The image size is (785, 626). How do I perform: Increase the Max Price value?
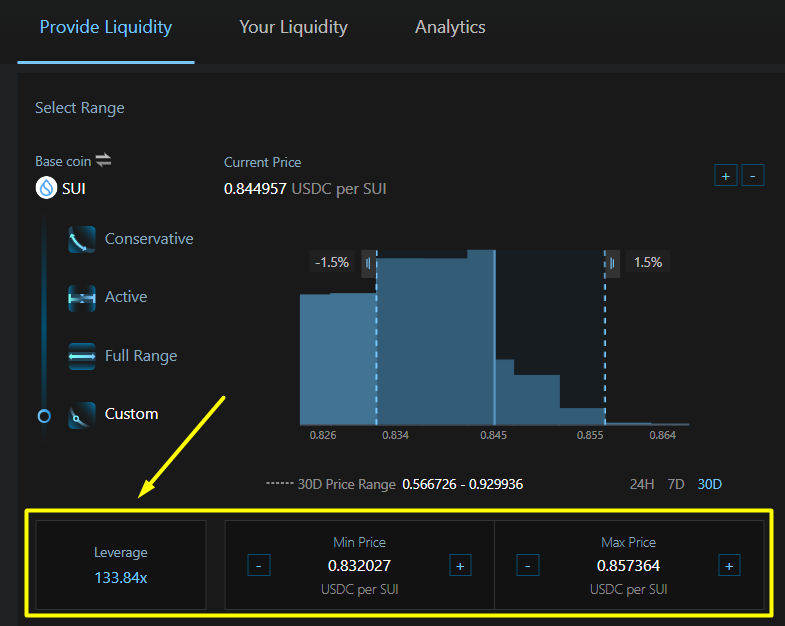pos(729,566)
